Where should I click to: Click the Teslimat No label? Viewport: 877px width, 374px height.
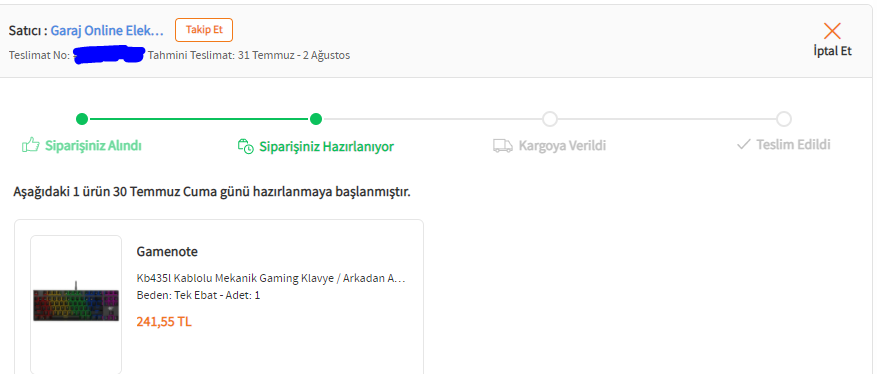[40, 55]
